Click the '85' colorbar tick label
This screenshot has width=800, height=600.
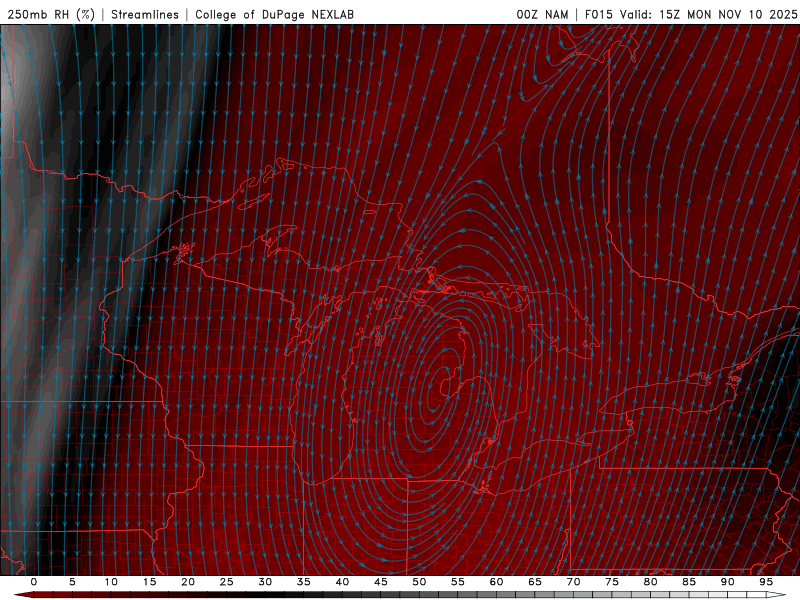[689, 582]
